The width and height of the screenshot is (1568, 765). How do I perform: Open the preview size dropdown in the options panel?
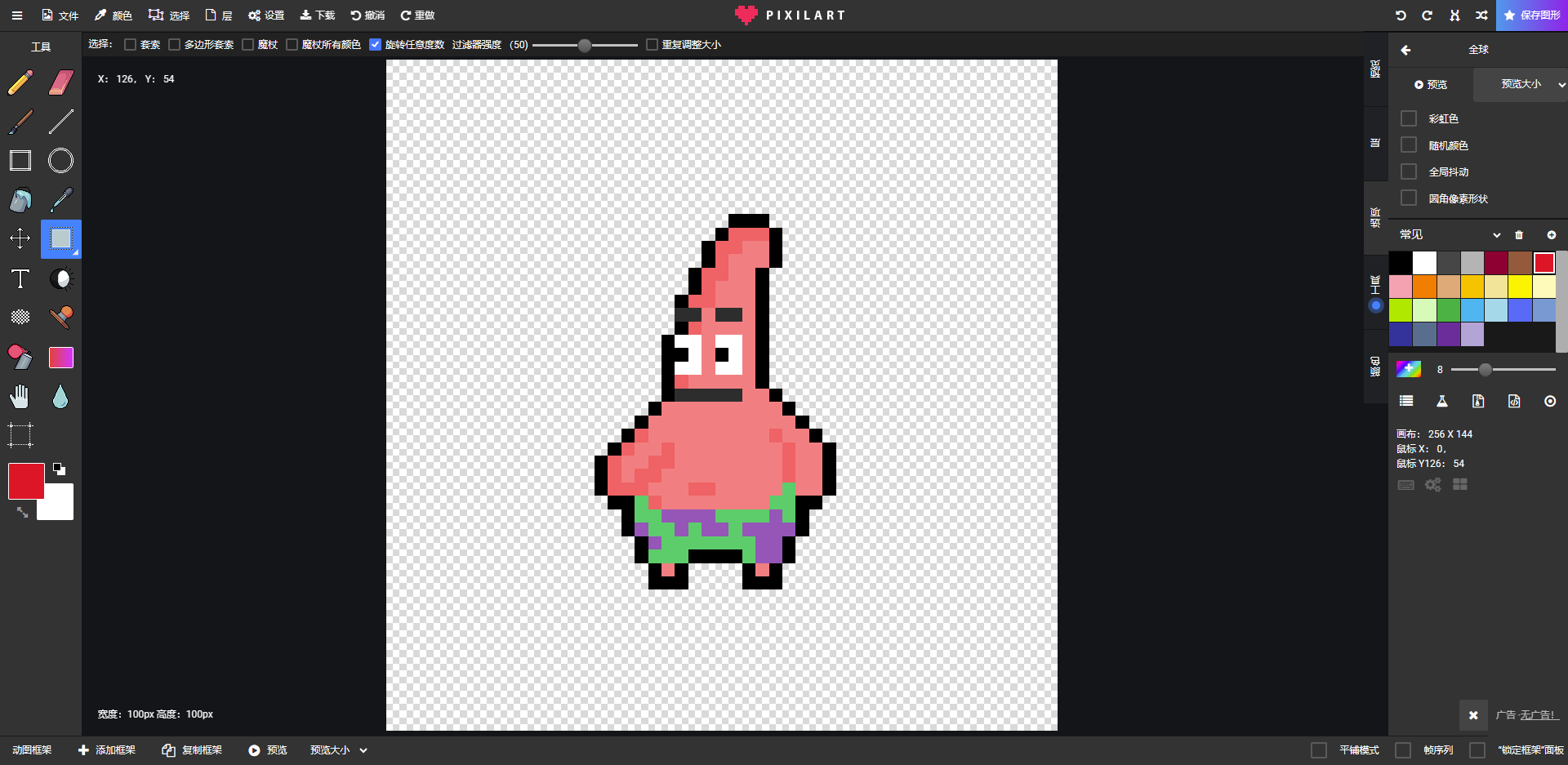point(1521,84)
